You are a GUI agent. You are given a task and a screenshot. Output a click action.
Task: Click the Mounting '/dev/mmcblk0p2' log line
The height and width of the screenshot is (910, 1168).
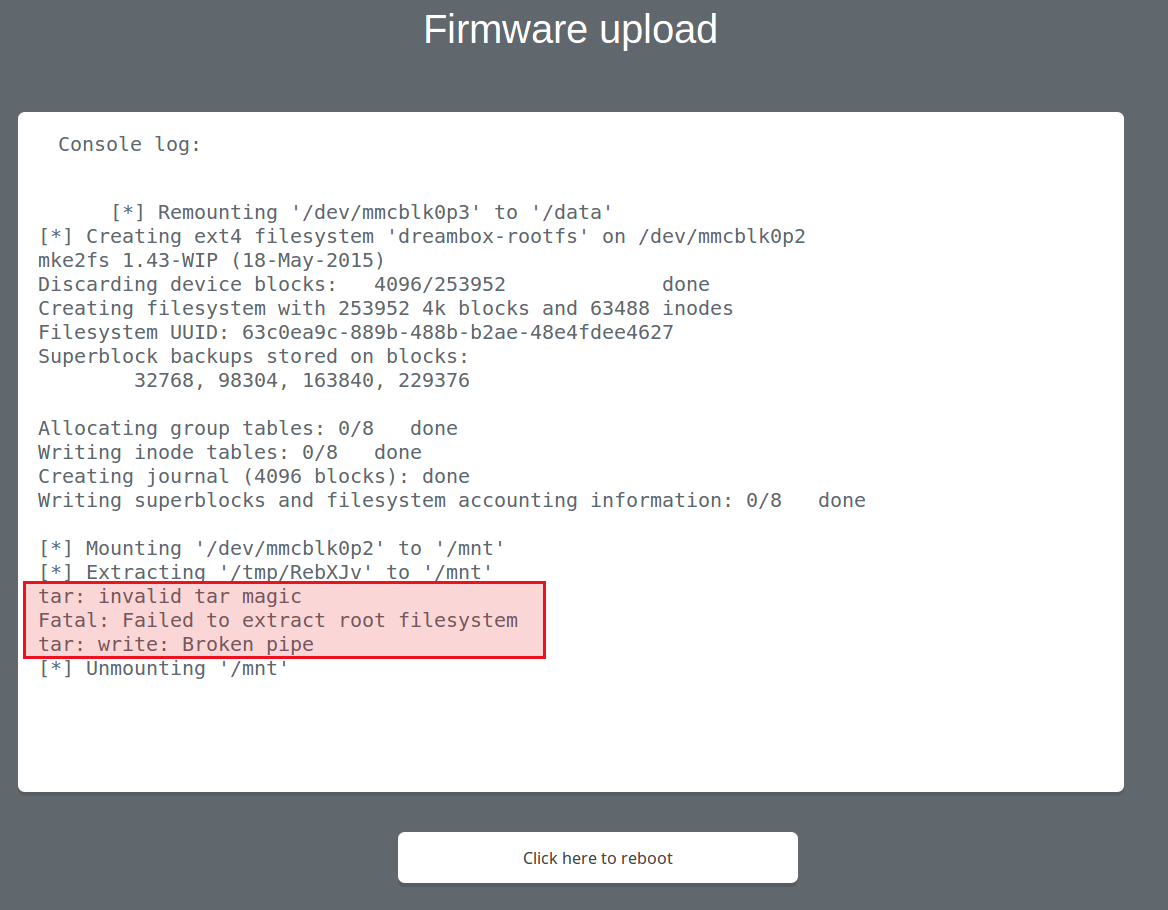[271, 548]
